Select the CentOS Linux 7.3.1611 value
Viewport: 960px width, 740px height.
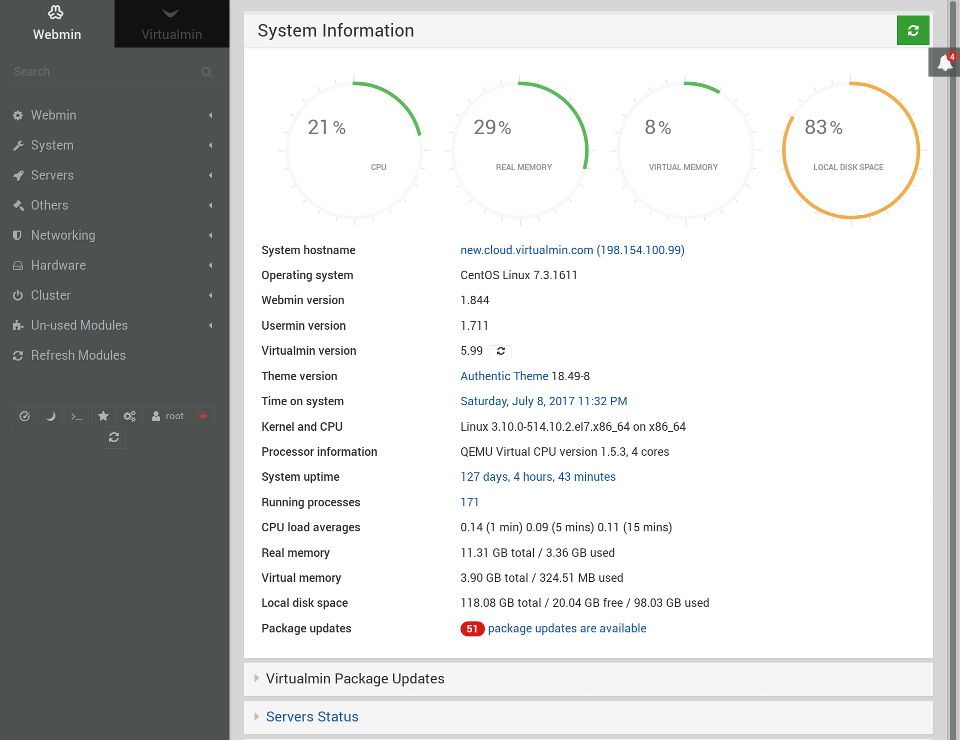(519, 275)
